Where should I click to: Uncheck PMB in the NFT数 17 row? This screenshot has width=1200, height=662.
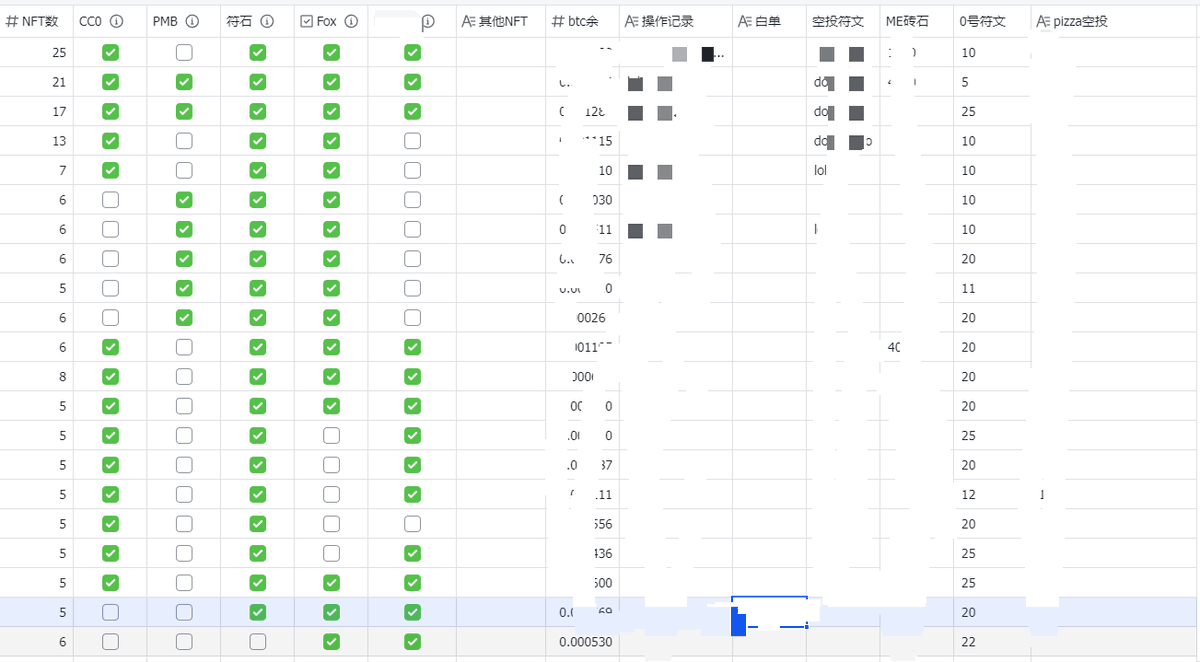pos(184,111)
